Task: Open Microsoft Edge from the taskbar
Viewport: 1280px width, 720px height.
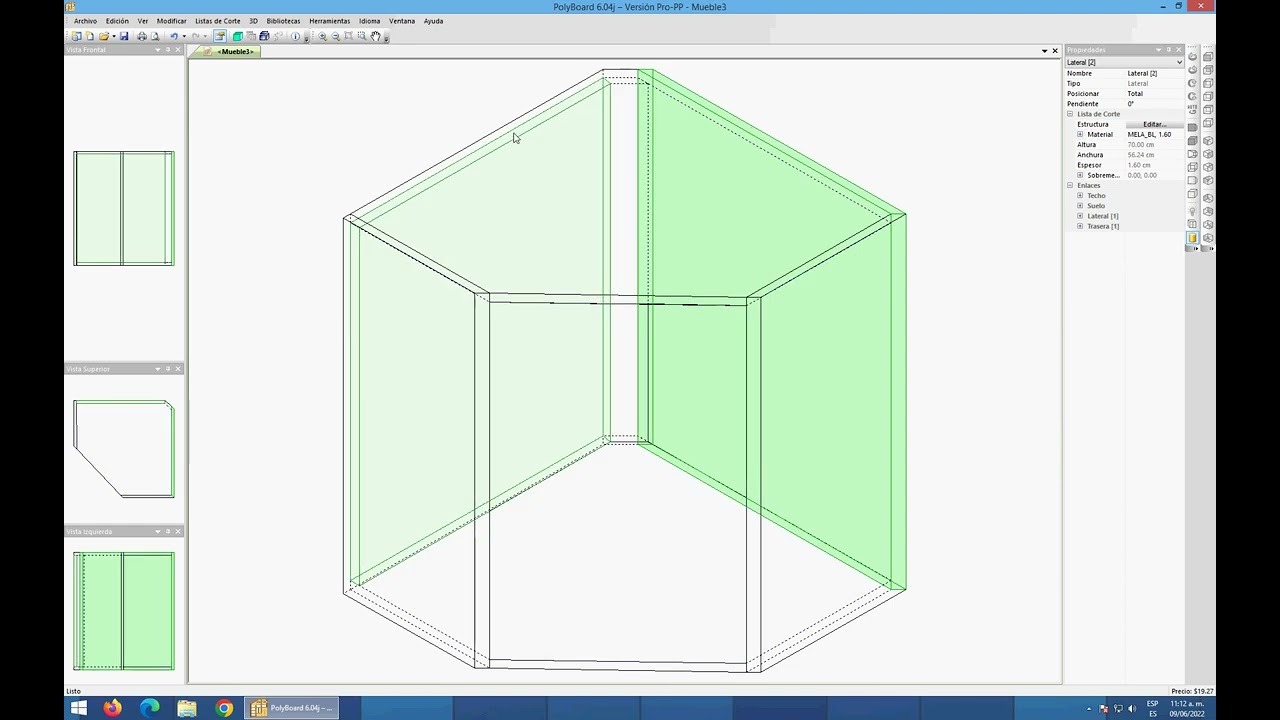Action: pos(149,708)
